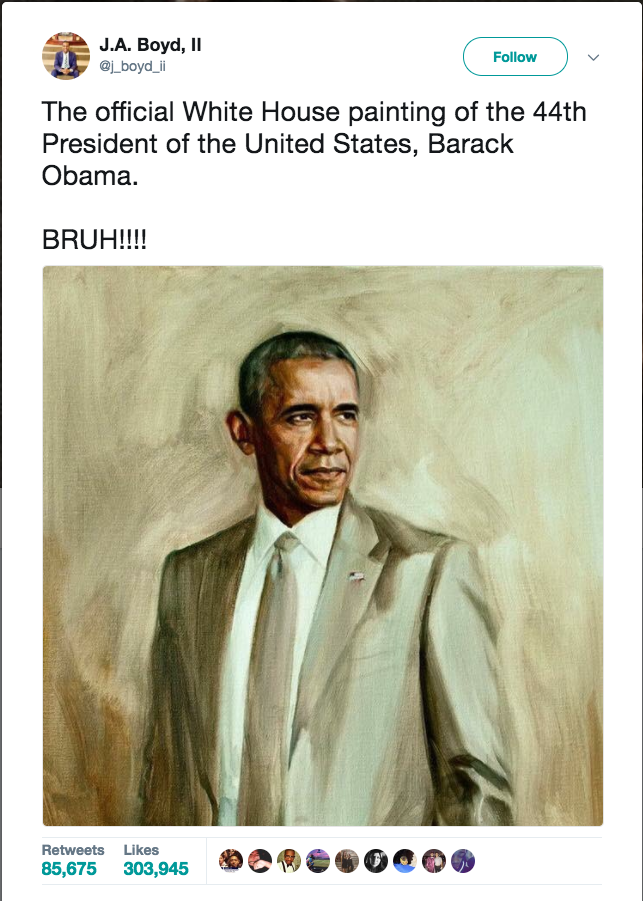Click the Follow button
The width and height of the screenshot is (643, 901).
coord(515,56)
